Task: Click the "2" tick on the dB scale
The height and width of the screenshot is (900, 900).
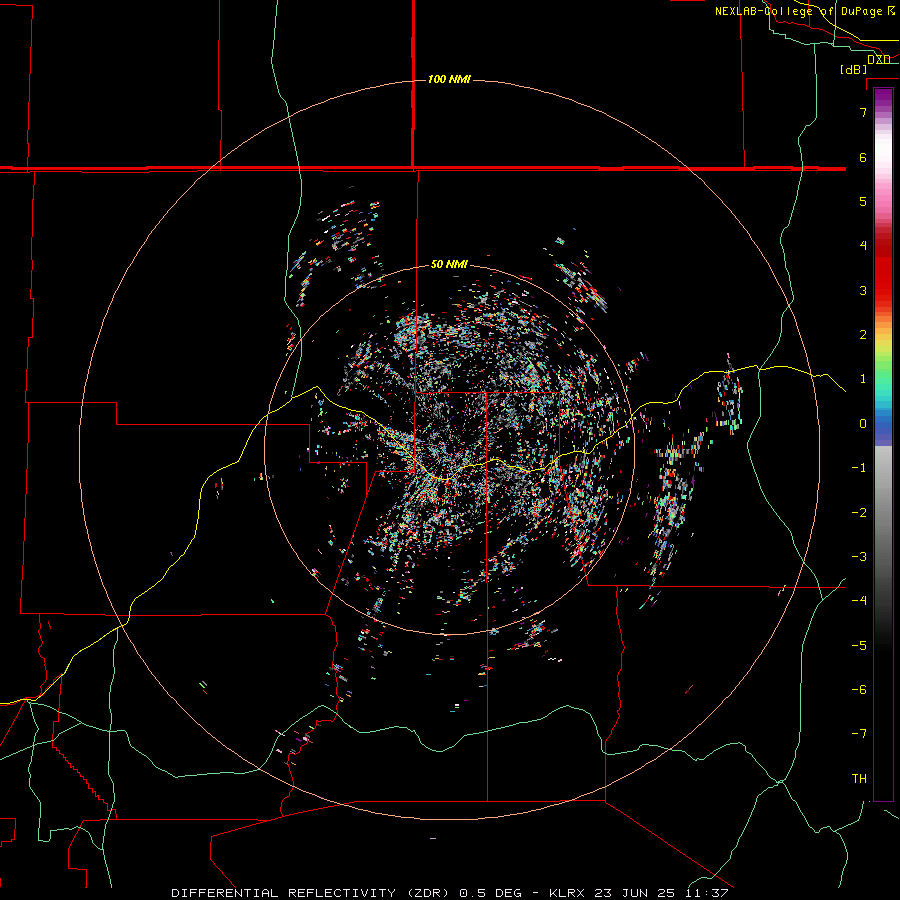Action: coord(863,334)
